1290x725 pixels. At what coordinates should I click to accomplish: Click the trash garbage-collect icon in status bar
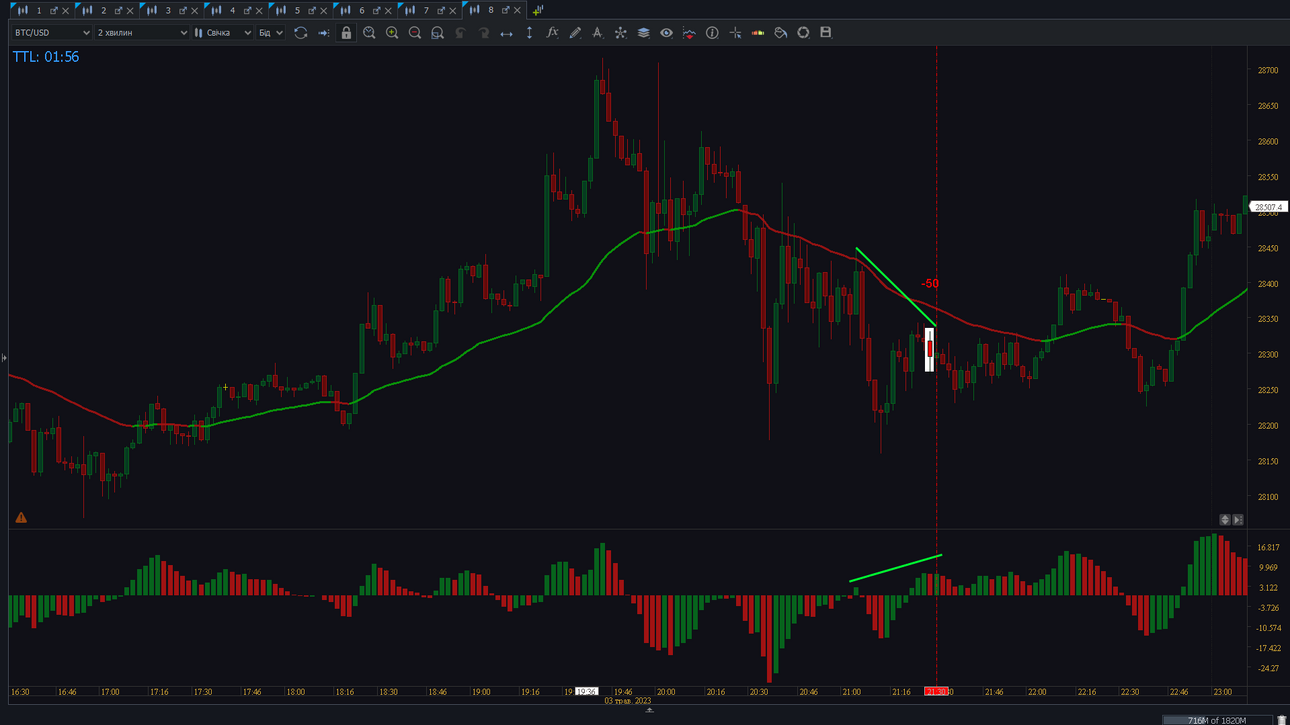(1281, 720)
